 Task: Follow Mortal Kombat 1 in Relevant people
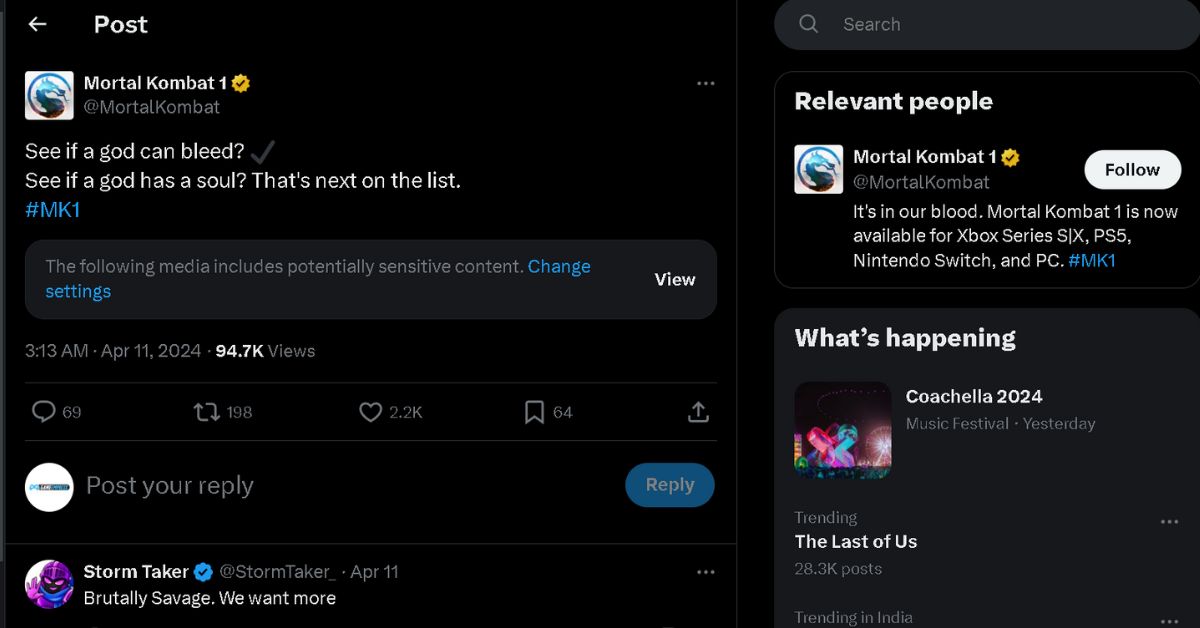pos(1132,170)
